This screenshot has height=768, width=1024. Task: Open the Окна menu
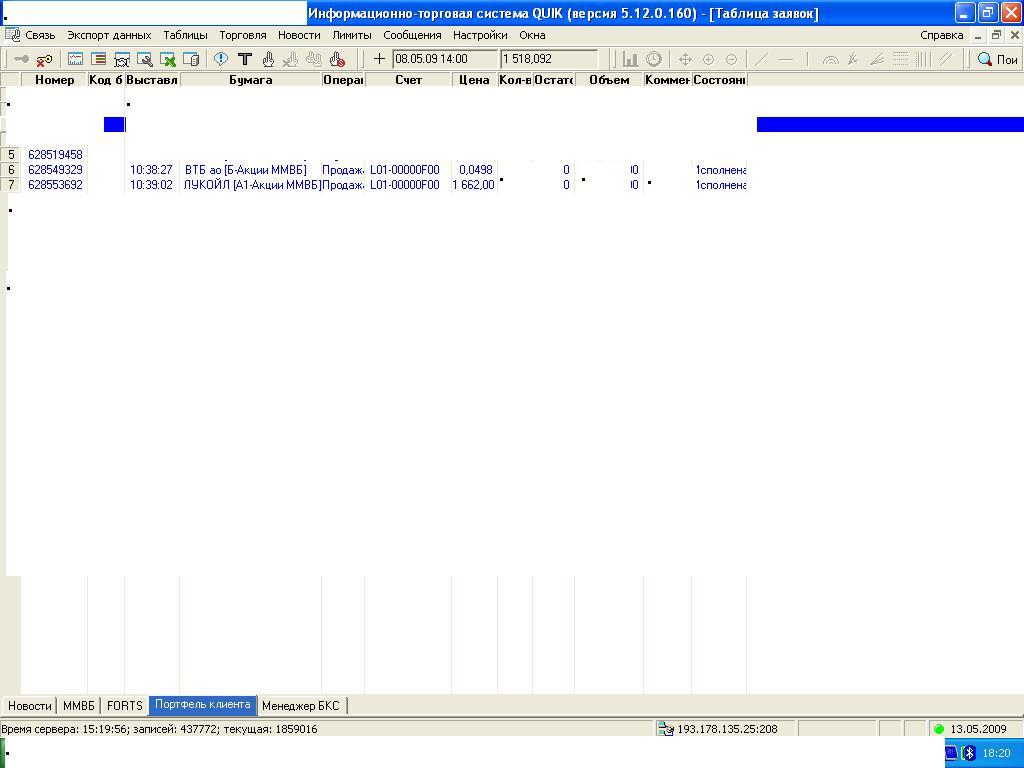pos(532,35)
